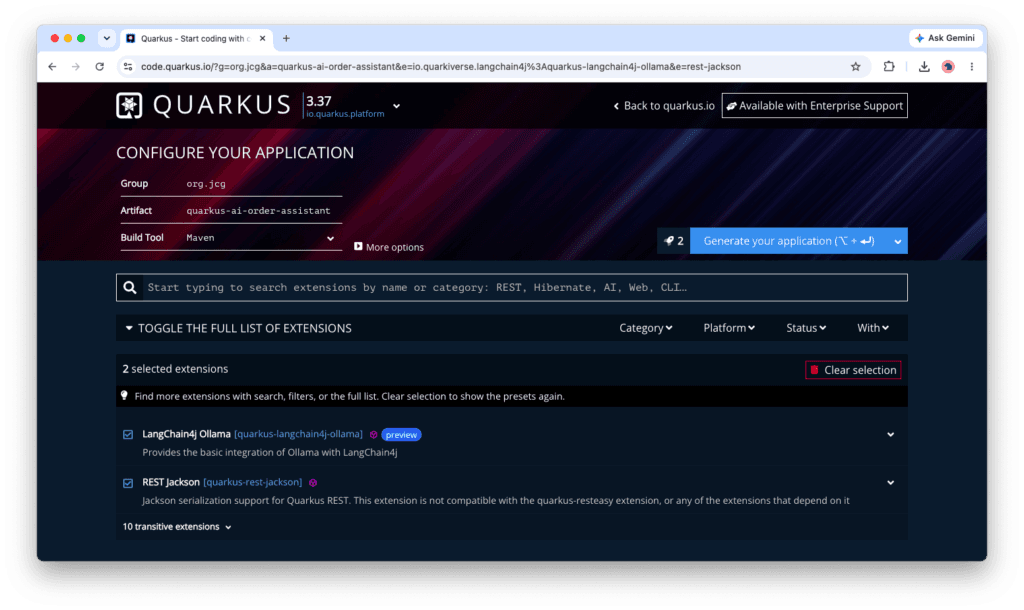This screenshot has width=1024, height=610.
Task: Open the Chrome profile avatar
Action: click(x=948, y=67)
